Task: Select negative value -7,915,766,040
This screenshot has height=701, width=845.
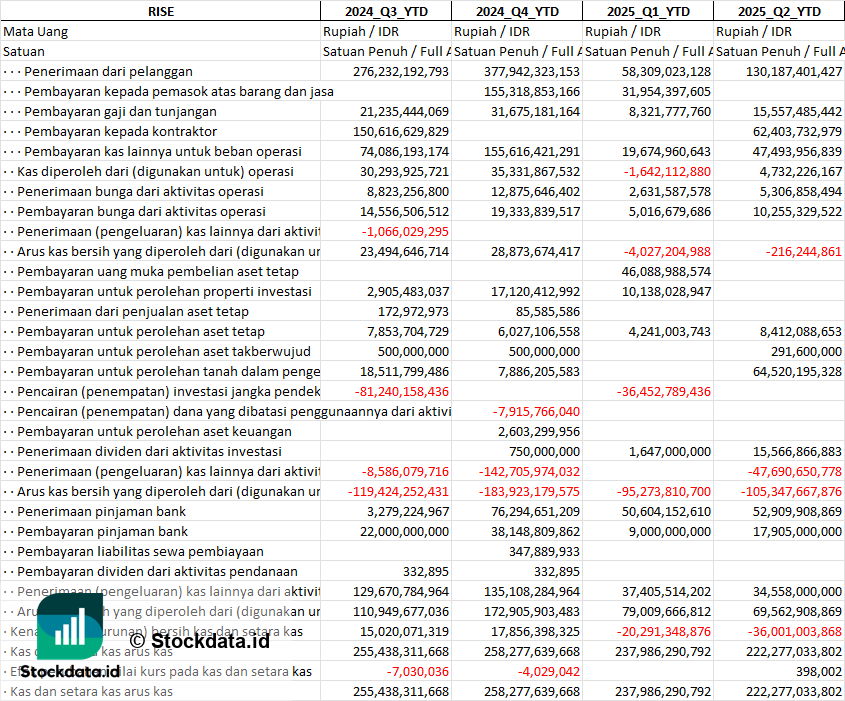Action: 536,411
